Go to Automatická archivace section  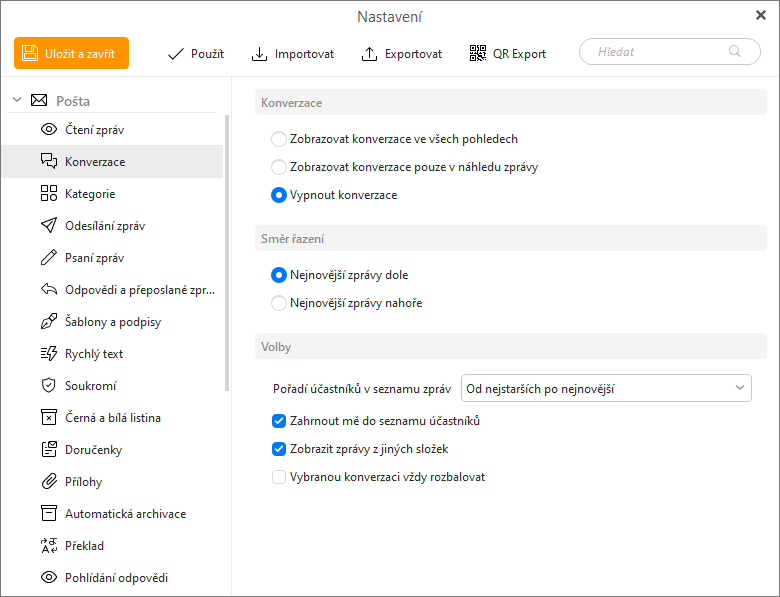point(125,514)
